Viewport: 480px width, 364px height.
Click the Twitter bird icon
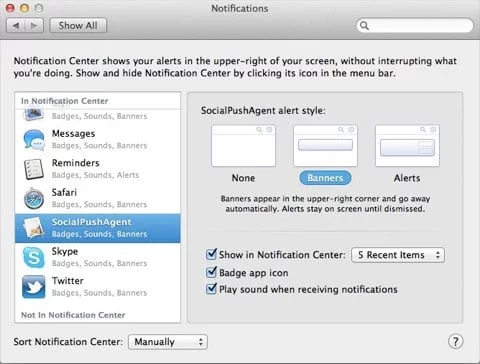(x=34, y=287)
